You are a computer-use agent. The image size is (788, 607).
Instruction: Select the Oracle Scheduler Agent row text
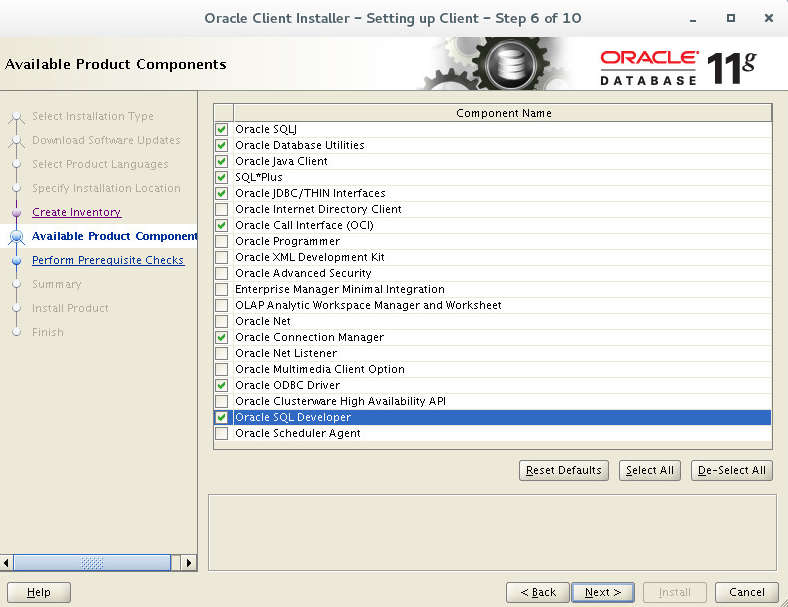coord(298,433)
